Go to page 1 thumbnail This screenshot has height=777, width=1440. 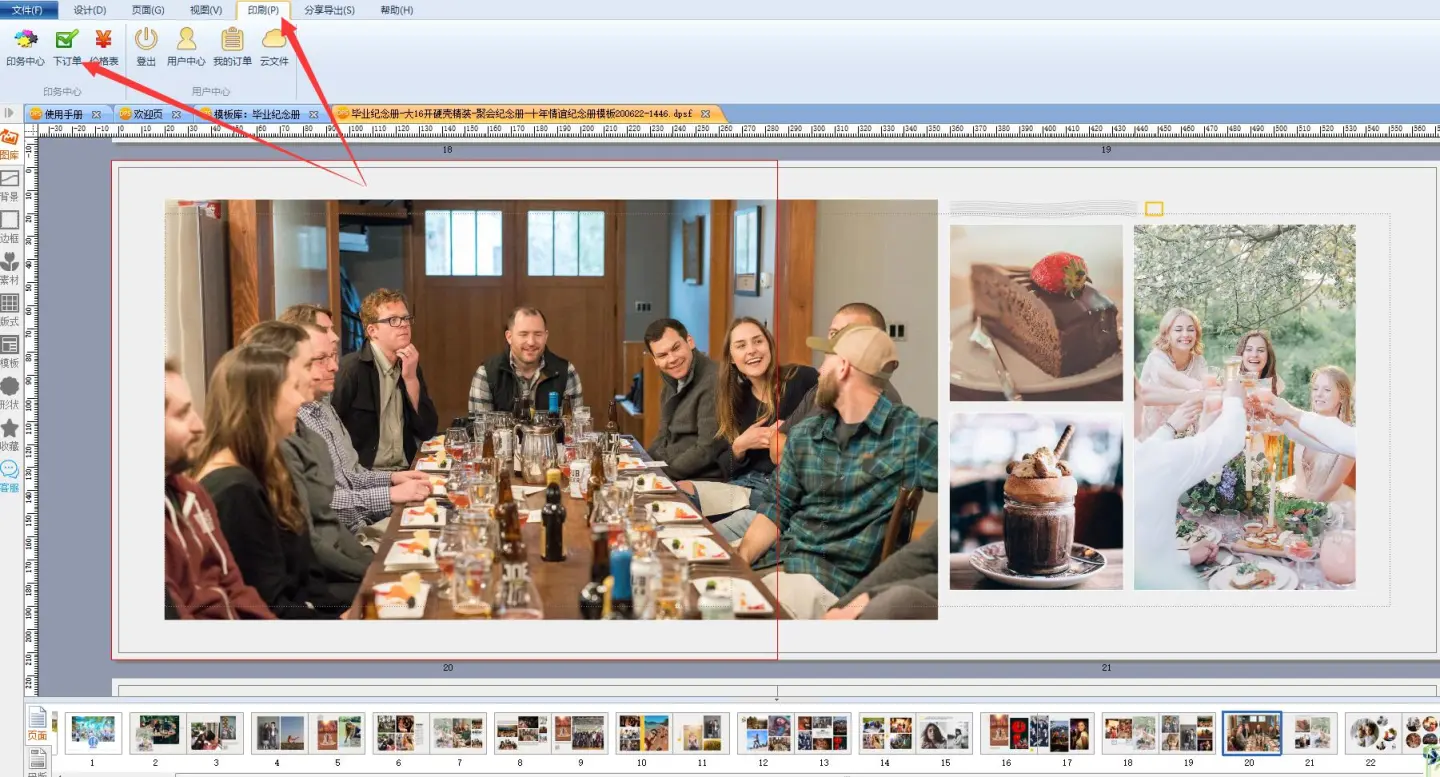(93, 733)
